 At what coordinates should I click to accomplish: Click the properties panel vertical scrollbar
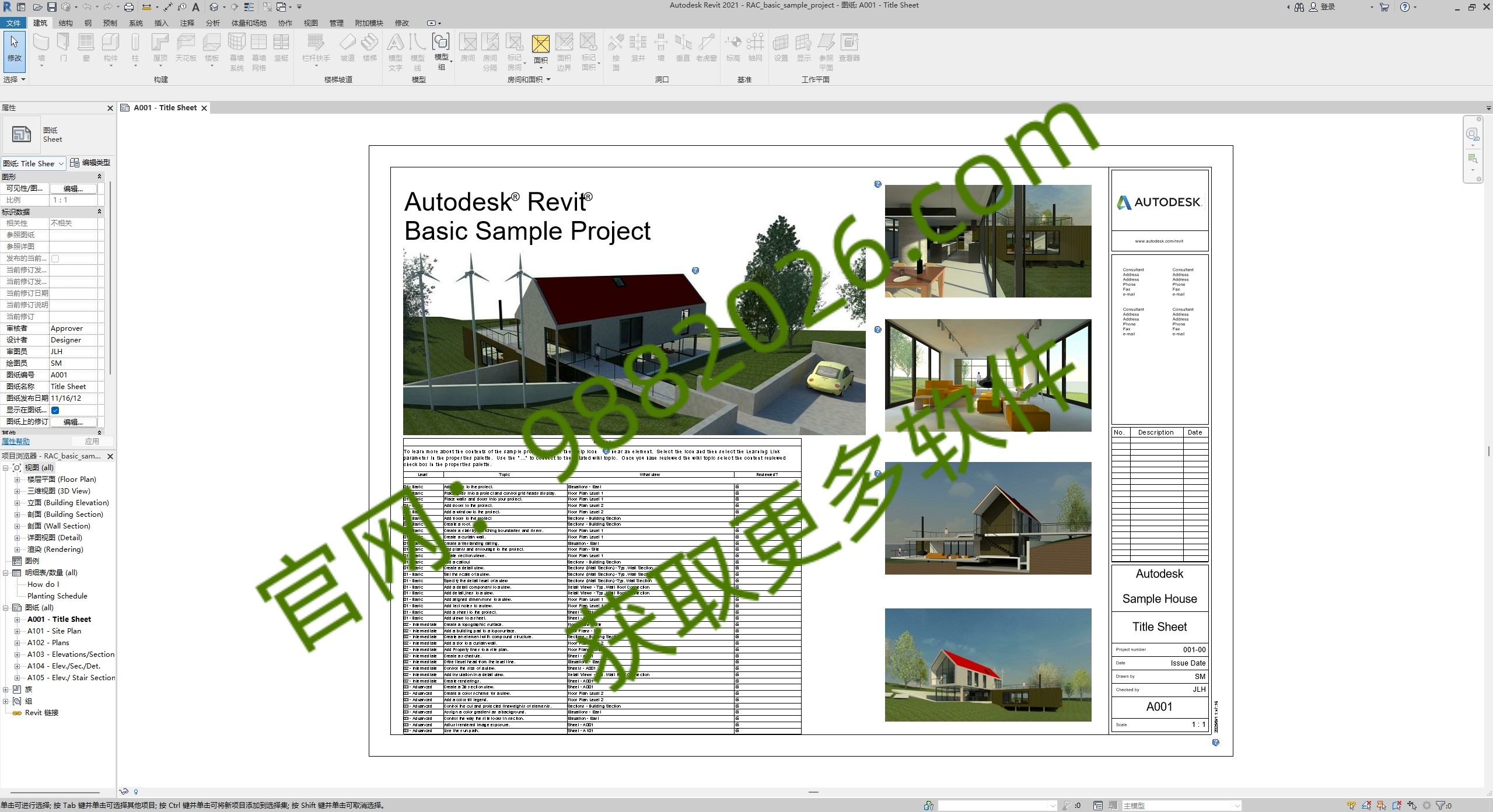tap(110, 277)
